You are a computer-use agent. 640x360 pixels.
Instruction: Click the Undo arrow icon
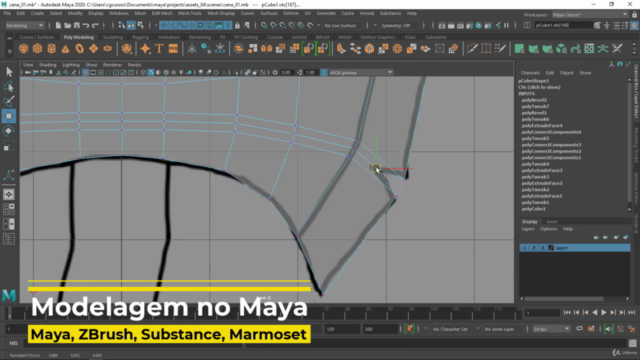click(x=86, y=25)
